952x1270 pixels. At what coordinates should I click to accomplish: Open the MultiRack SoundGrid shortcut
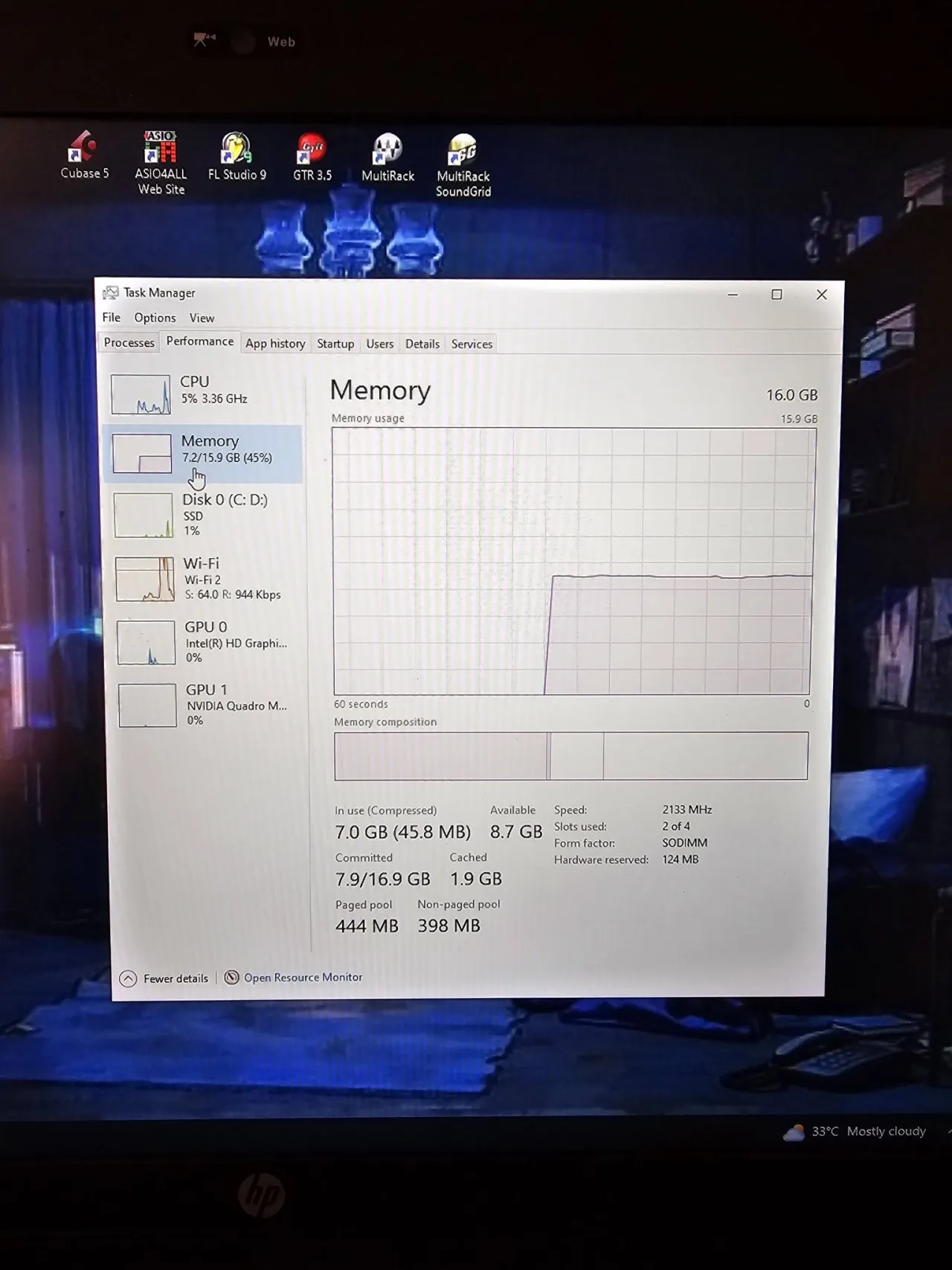(463, 165)
